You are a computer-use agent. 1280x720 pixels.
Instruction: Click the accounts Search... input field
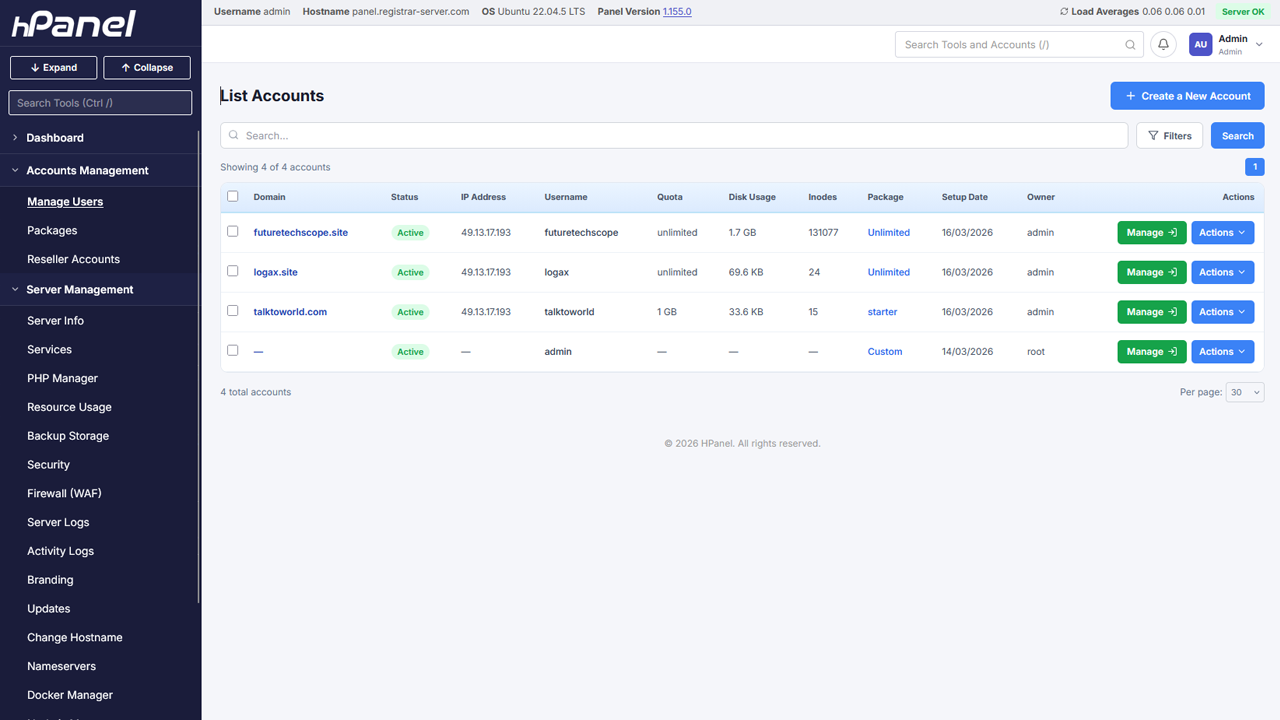point(674,136)
